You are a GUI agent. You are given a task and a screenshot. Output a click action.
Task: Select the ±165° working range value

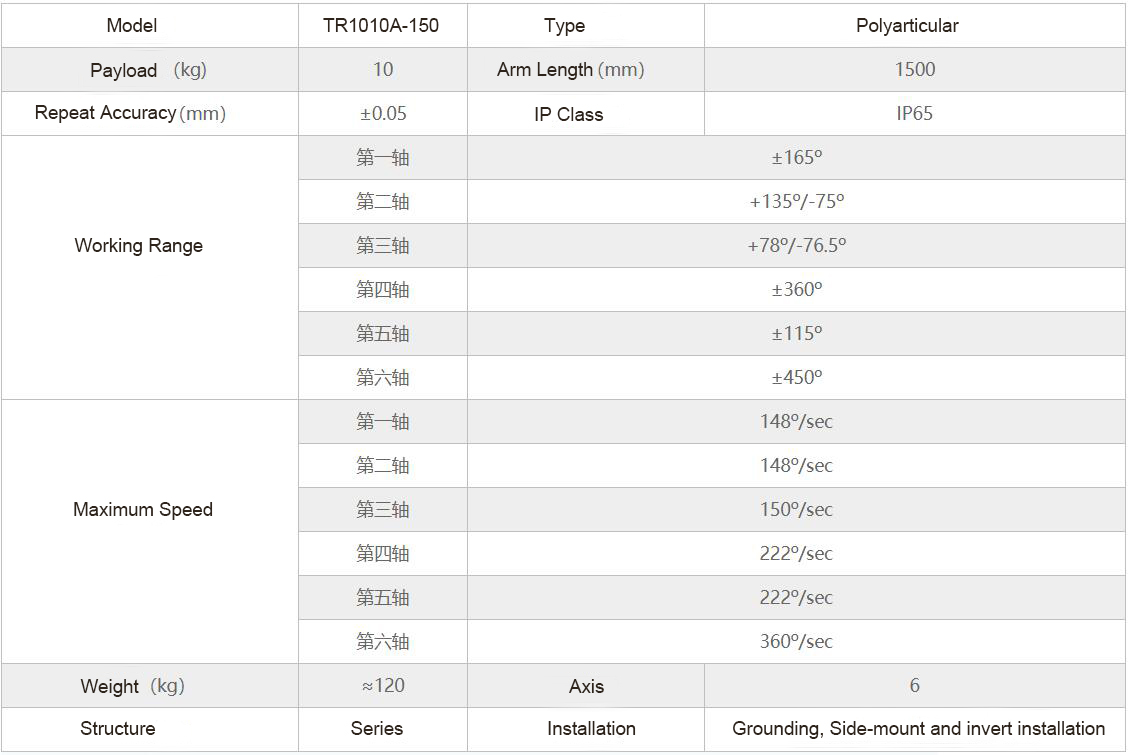click(796, 158)
